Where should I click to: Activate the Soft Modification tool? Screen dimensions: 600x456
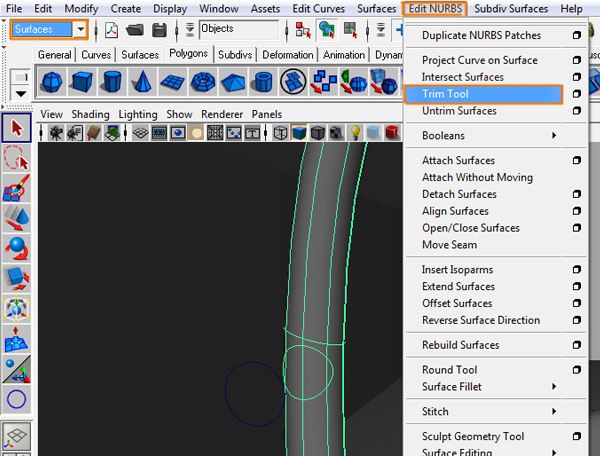coord(16,339)
